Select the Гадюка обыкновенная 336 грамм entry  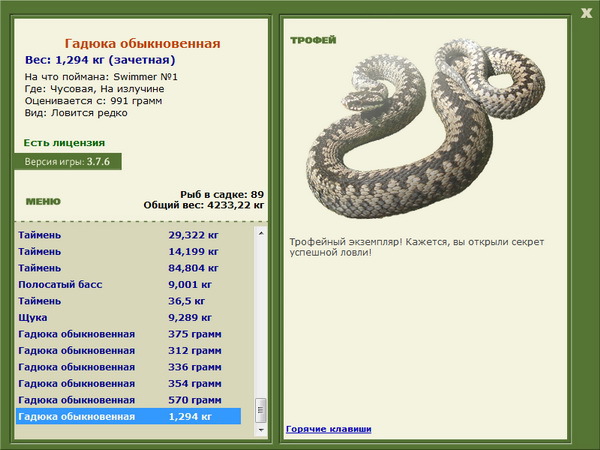click(x=129, y=367)
